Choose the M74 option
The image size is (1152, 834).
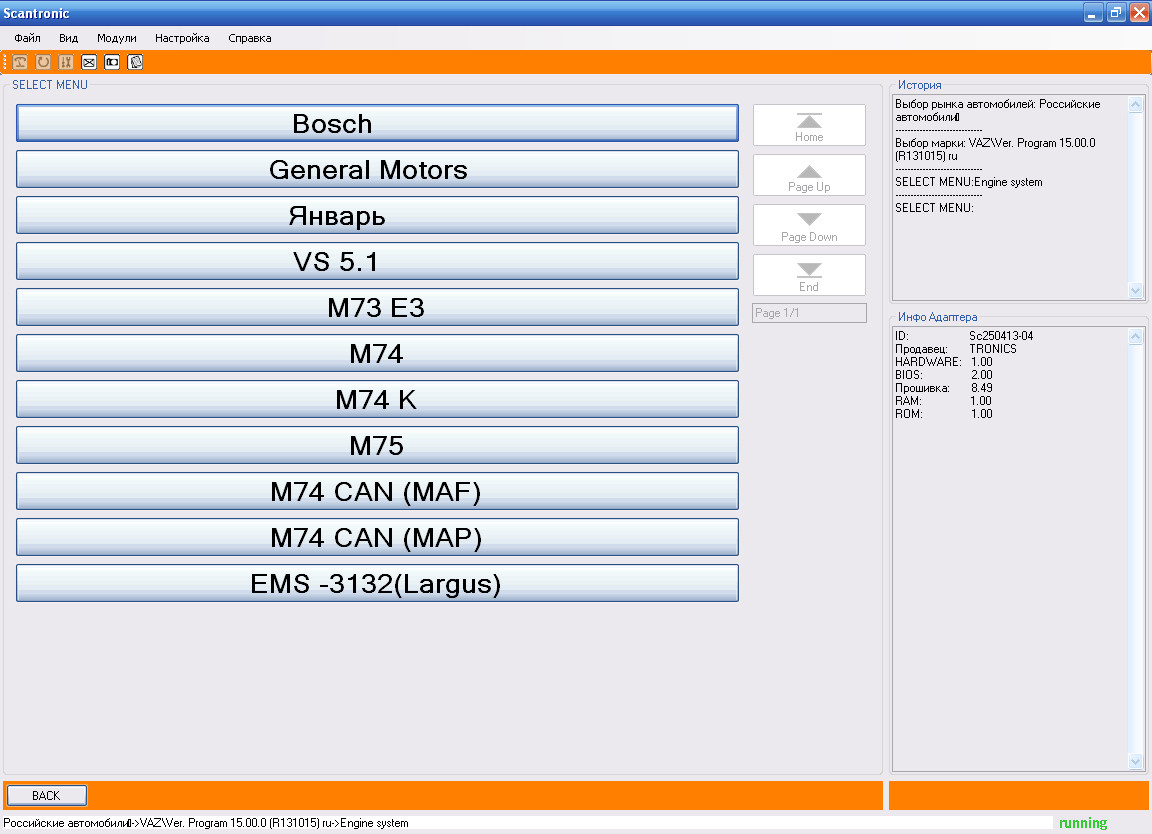(x=377, y=353)
